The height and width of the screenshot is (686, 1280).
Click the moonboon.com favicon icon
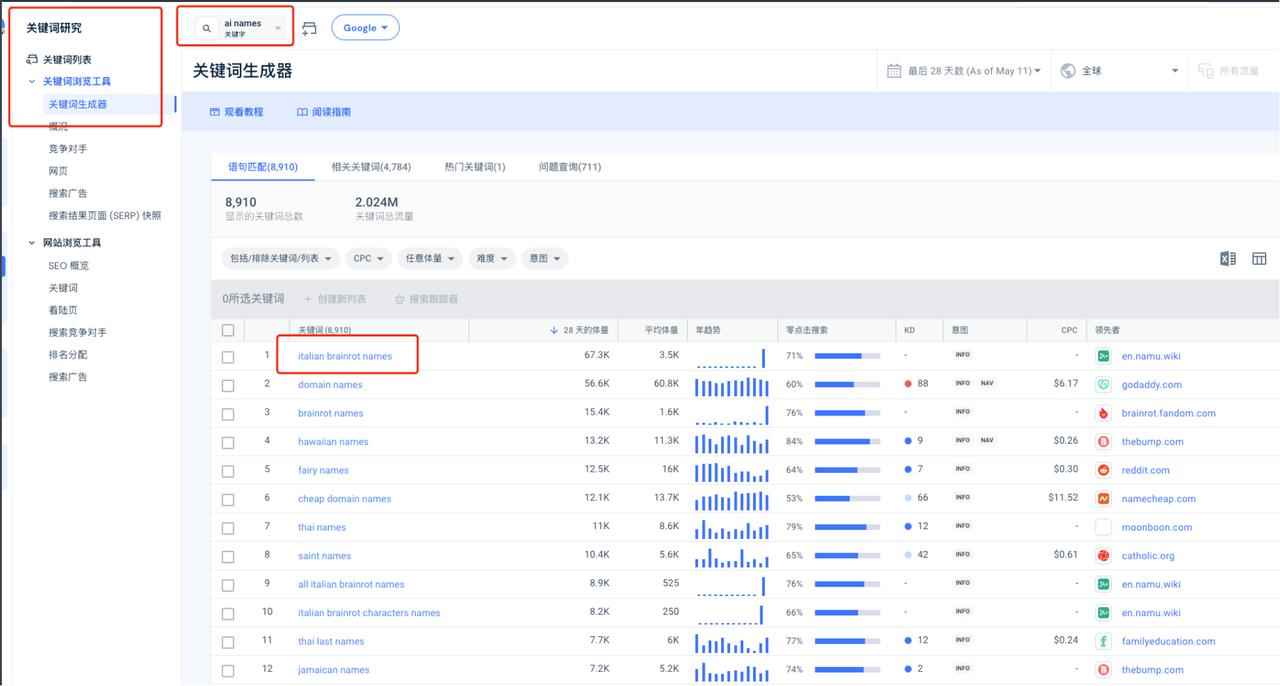point(1103,527)
